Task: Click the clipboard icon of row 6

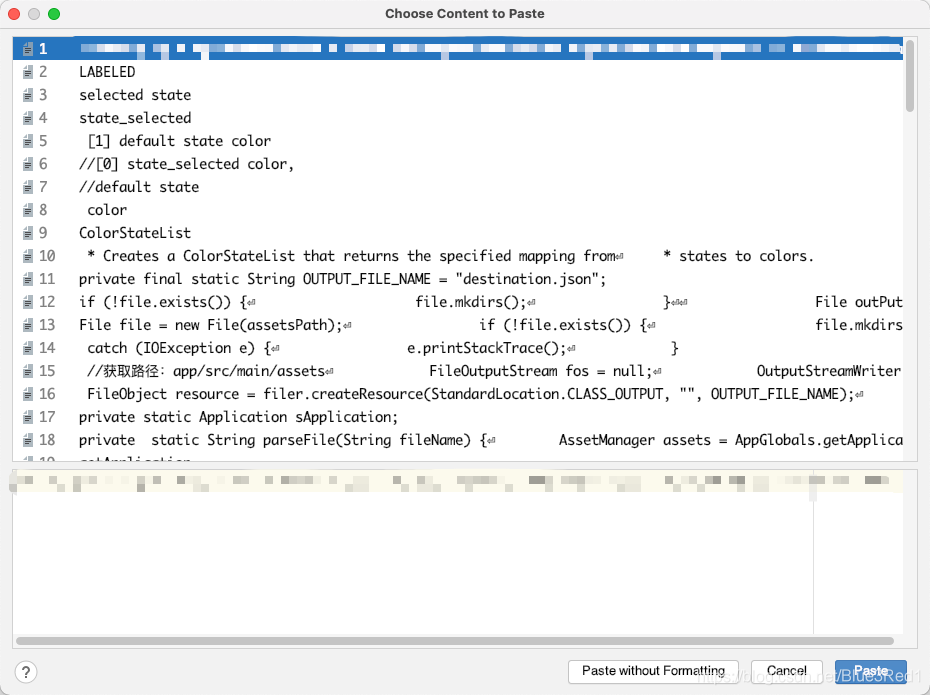Action: [28, 164]
